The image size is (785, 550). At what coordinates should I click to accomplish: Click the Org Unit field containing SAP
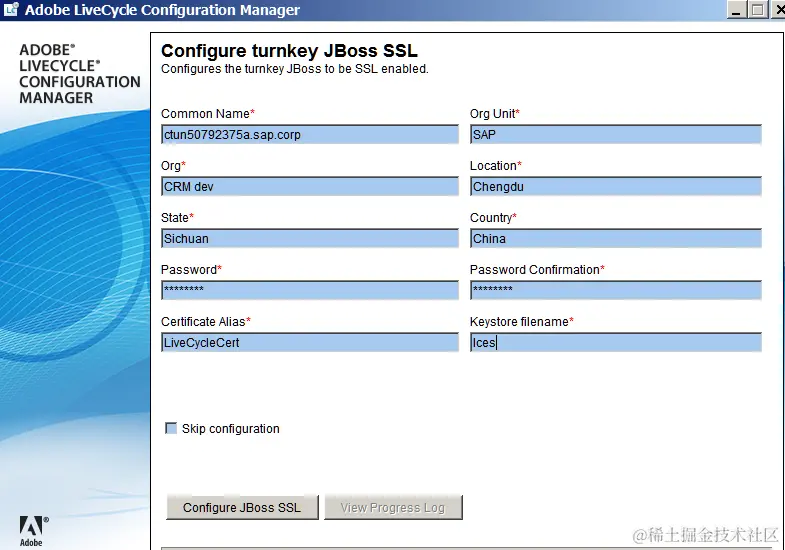(616, 135)
